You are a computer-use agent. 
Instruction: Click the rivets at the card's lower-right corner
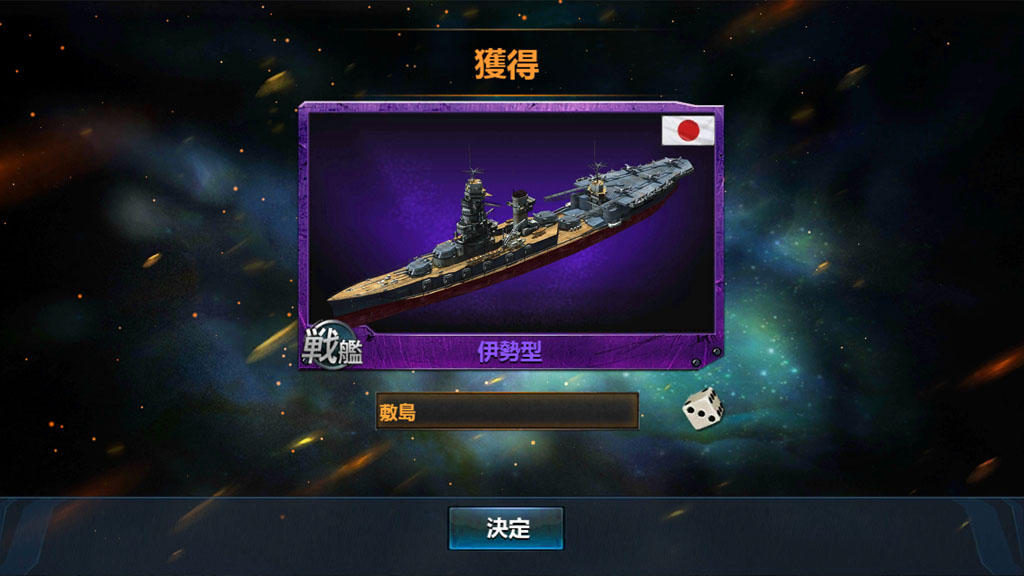coord(707,357)
